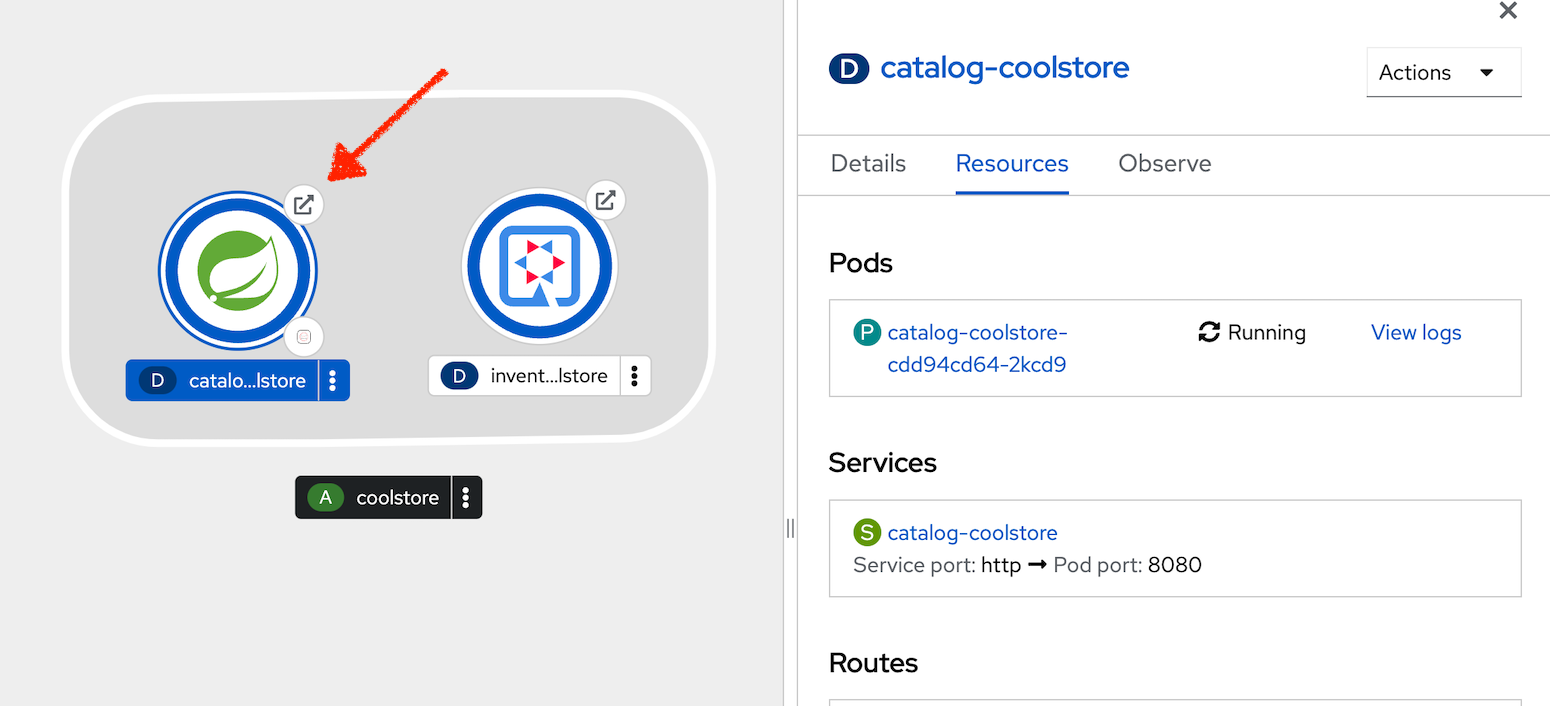
Task: Click the Pod status icon beside catalog-coolstore pod
Action: click(866, 332)
